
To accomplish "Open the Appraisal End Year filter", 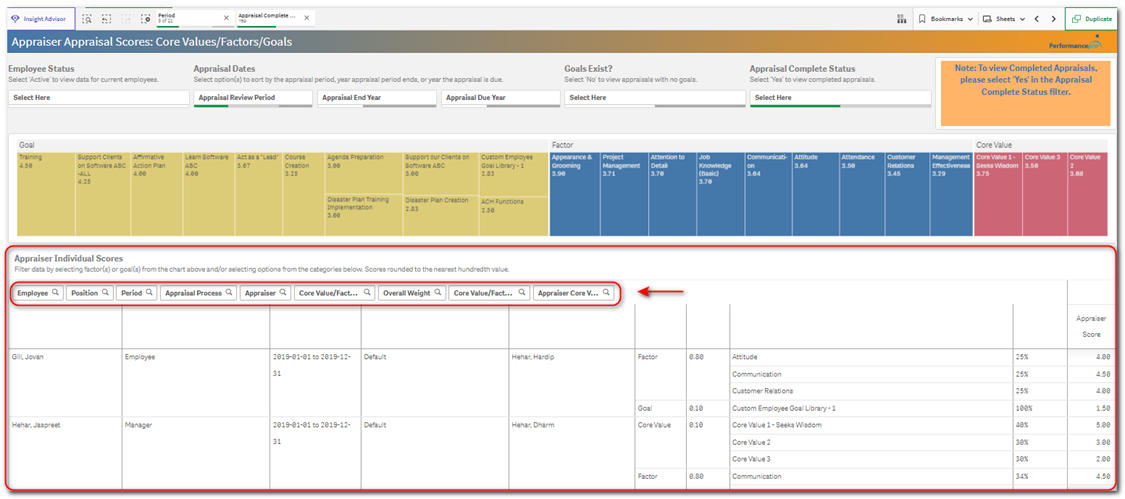I will tap(377, 98).
